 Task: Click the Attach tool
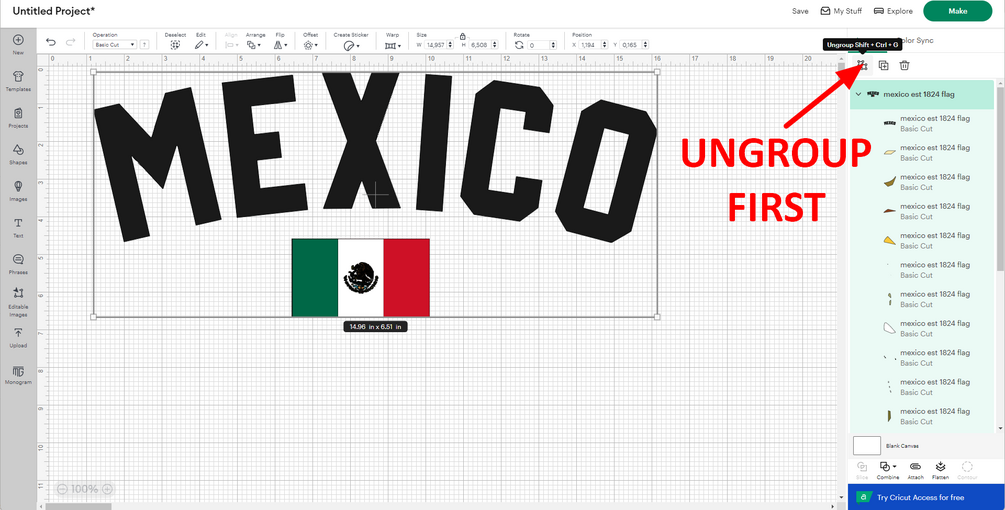coord(915,470)
